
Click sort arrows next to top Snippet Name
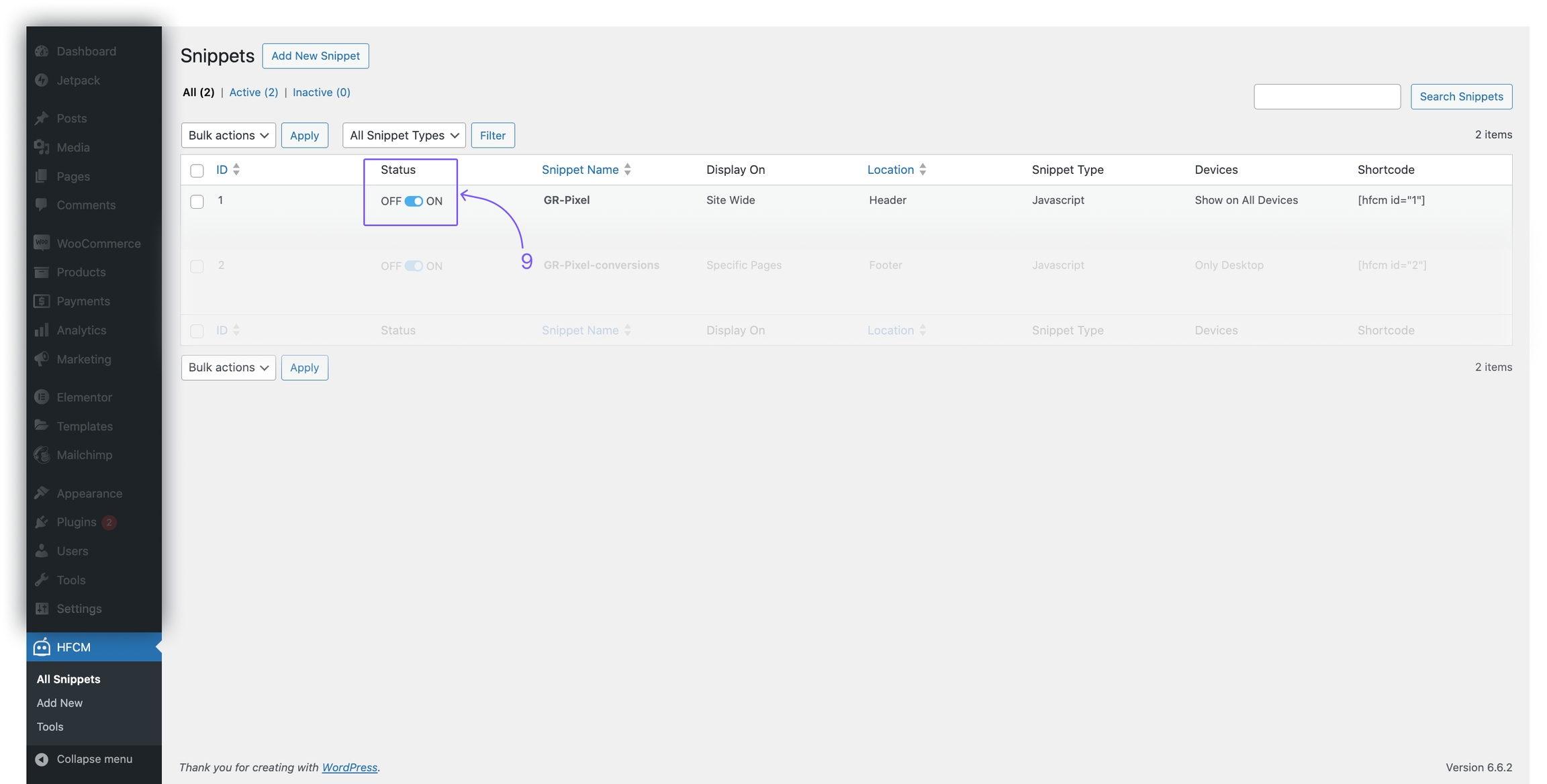coord(627,169)
